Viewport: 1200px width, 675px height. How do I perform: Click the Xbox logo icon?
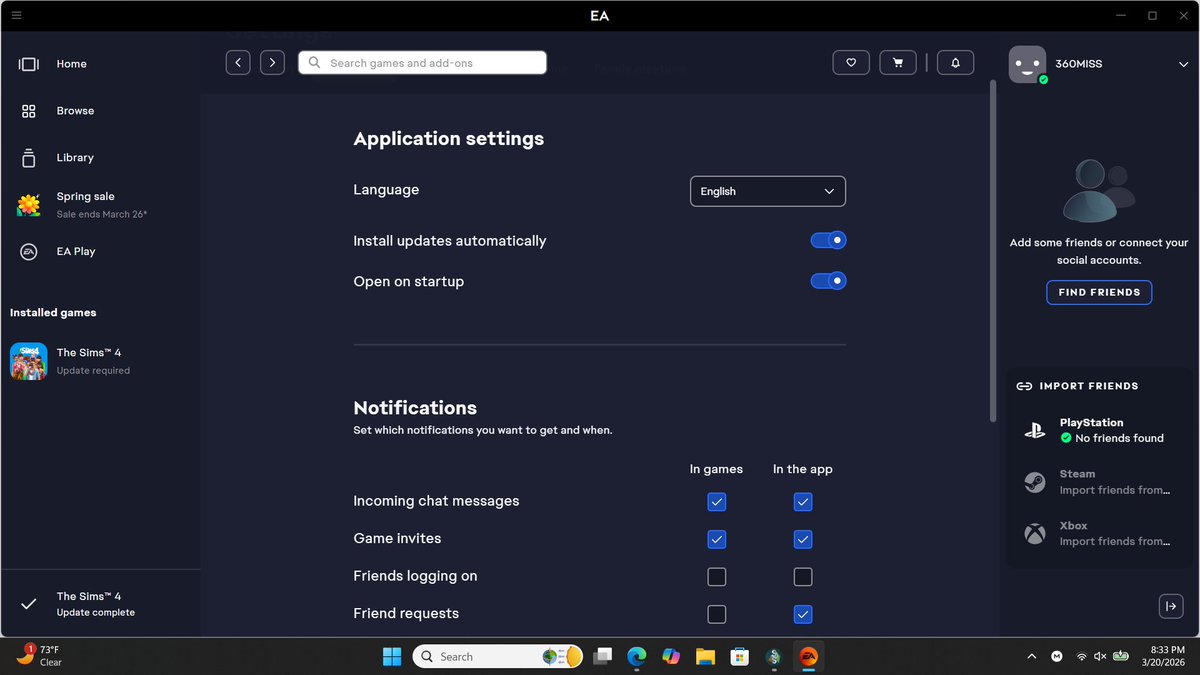tap(1034, 533)
